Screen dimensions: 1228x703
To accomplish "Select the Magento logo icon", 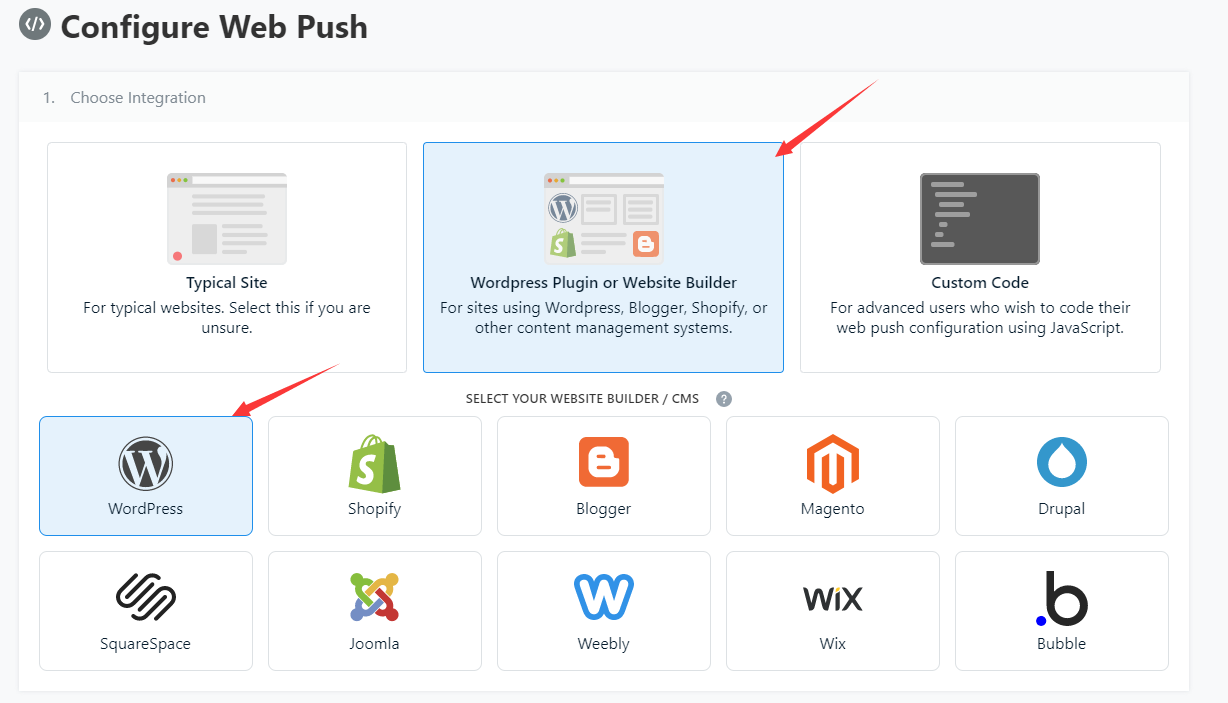I will pos(833,464).
